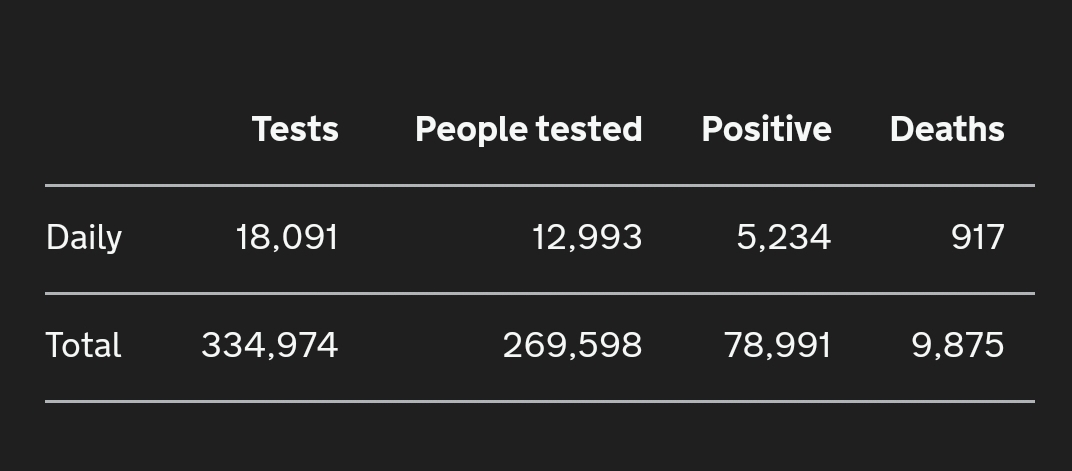The width and height of the screenshot is (1072, 471).
Task: Select the Total row label
Action: [x=83, y=345]
